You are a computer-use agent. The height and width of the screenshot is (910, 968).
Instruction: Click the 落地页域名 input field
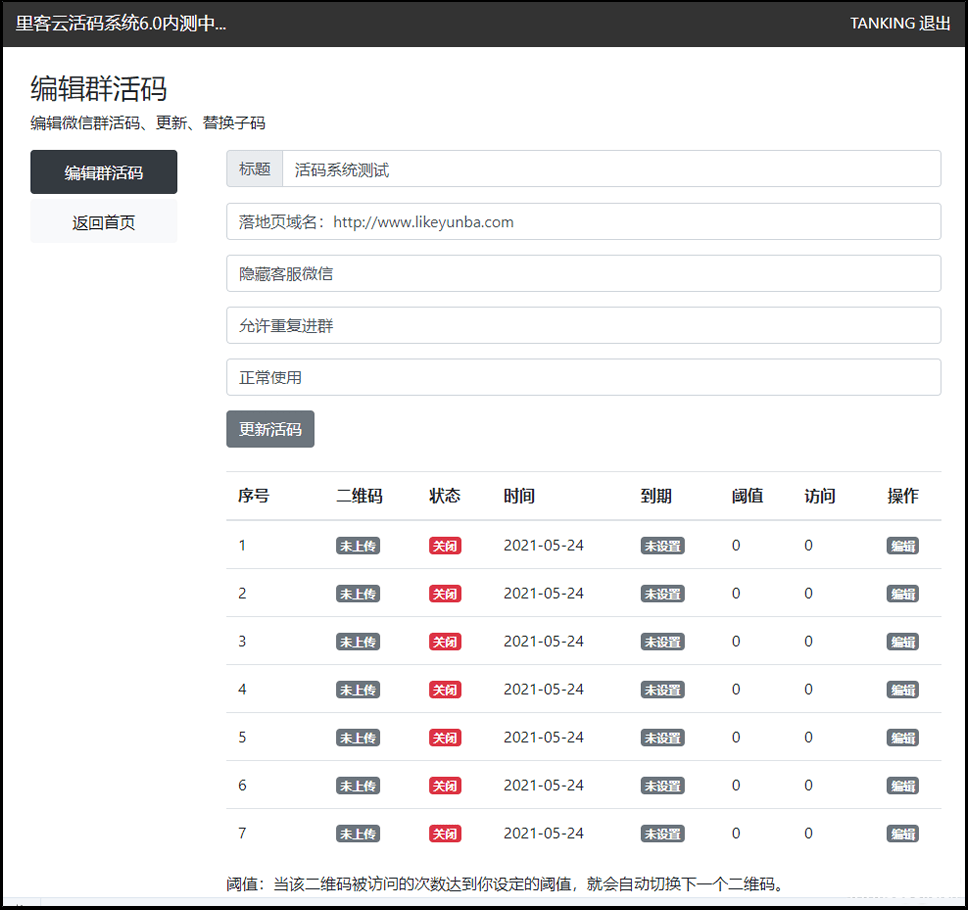click(x=583, y=221)
